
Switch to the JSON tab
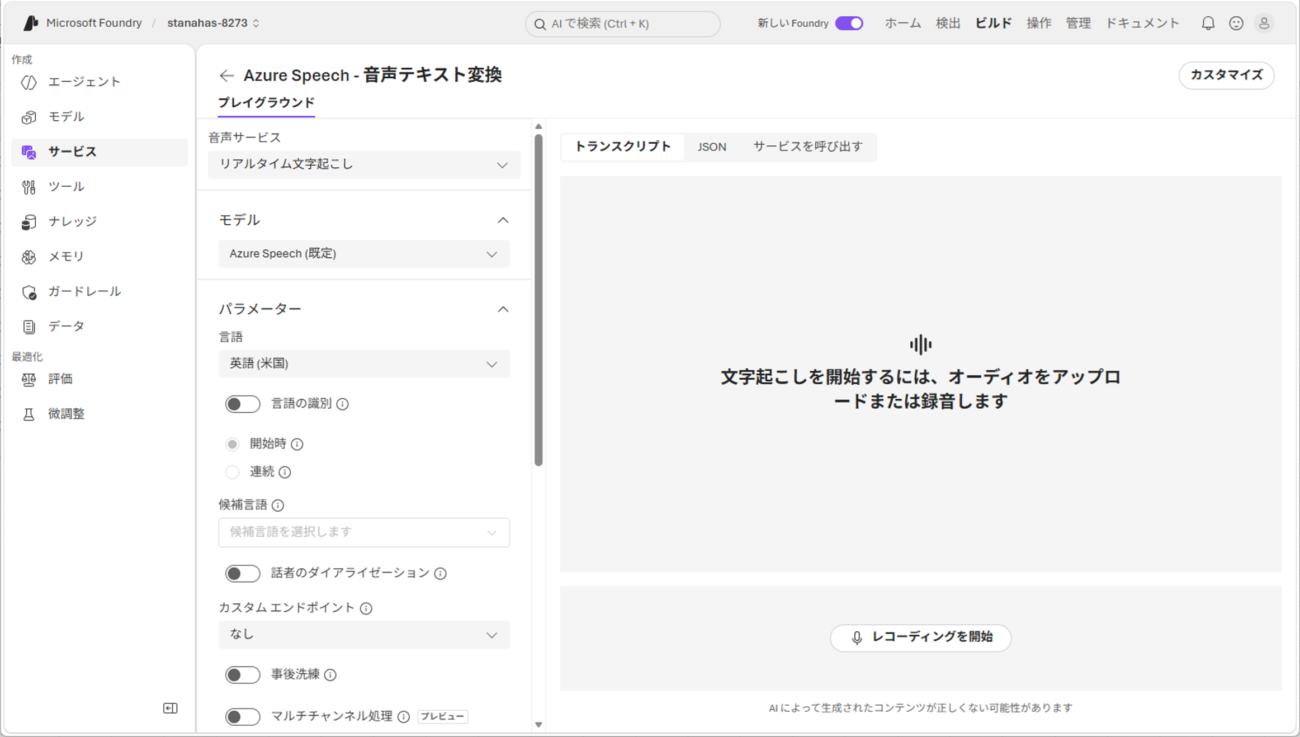click(712, 147)
